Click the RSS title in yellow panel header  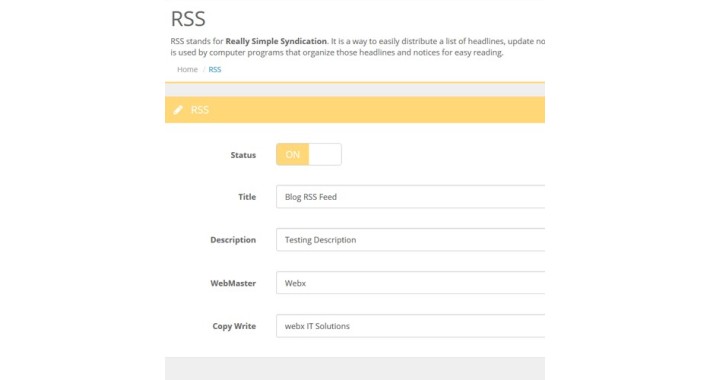pos(200,110)
